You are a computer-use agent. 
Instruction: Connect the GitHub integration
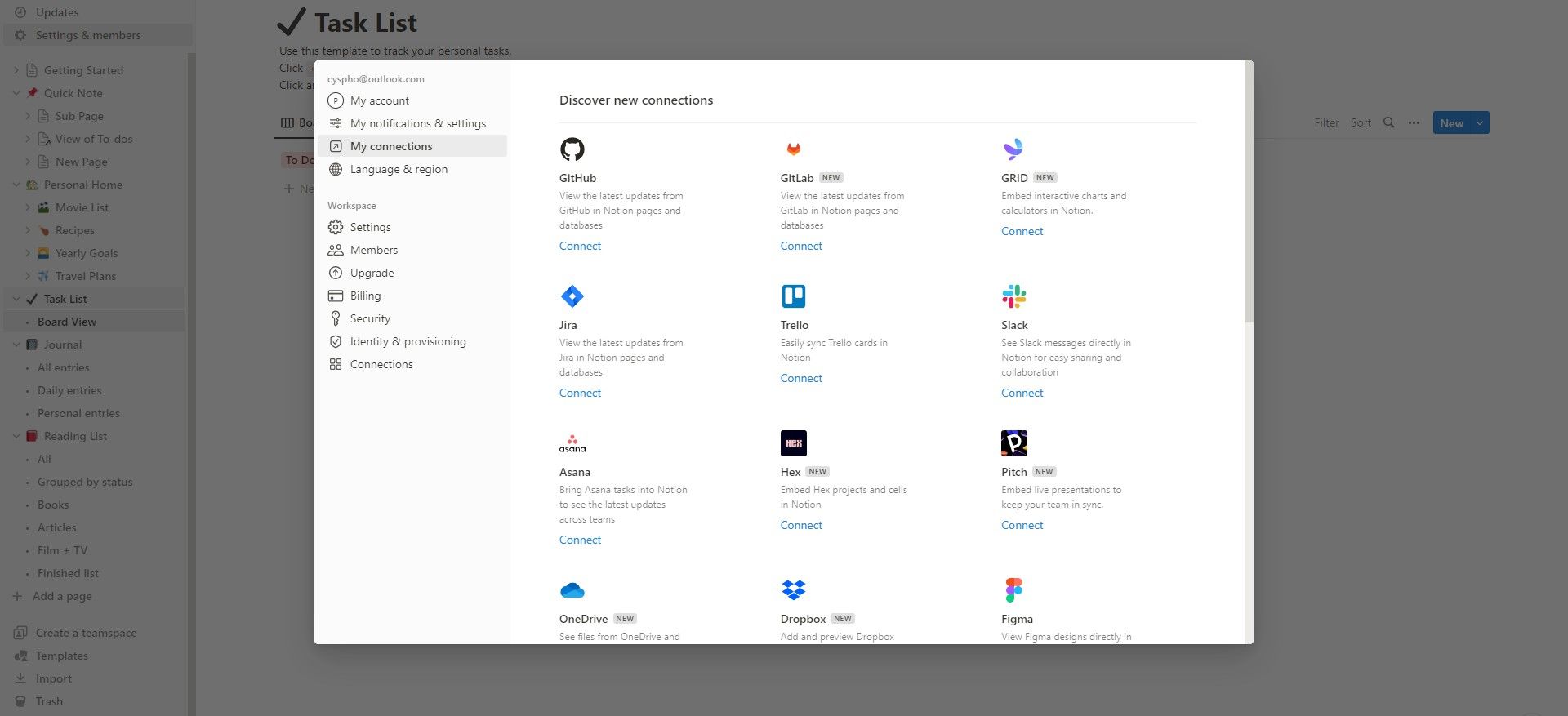(580, 246)
